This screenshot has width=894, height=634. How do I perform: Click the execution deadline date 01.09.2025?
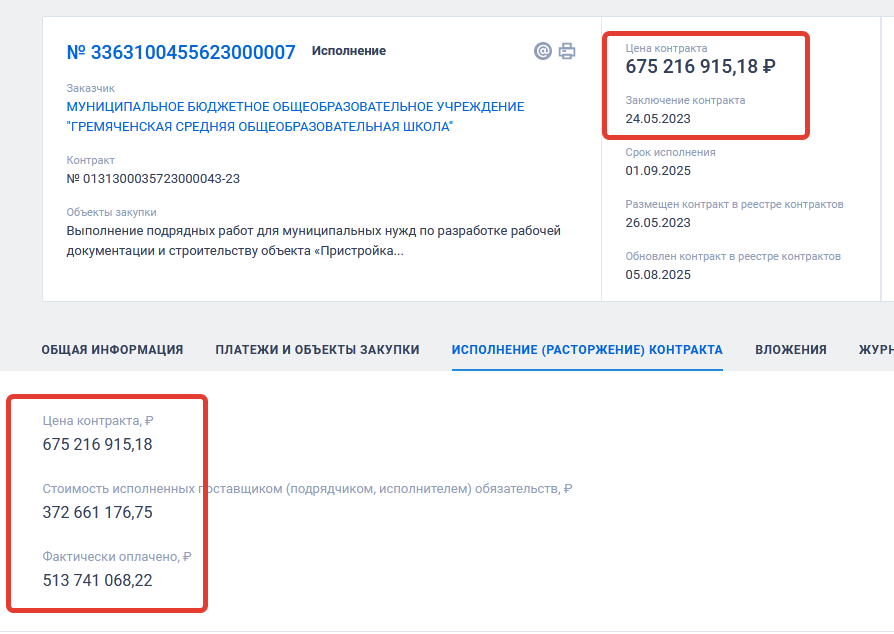[658, 171]
